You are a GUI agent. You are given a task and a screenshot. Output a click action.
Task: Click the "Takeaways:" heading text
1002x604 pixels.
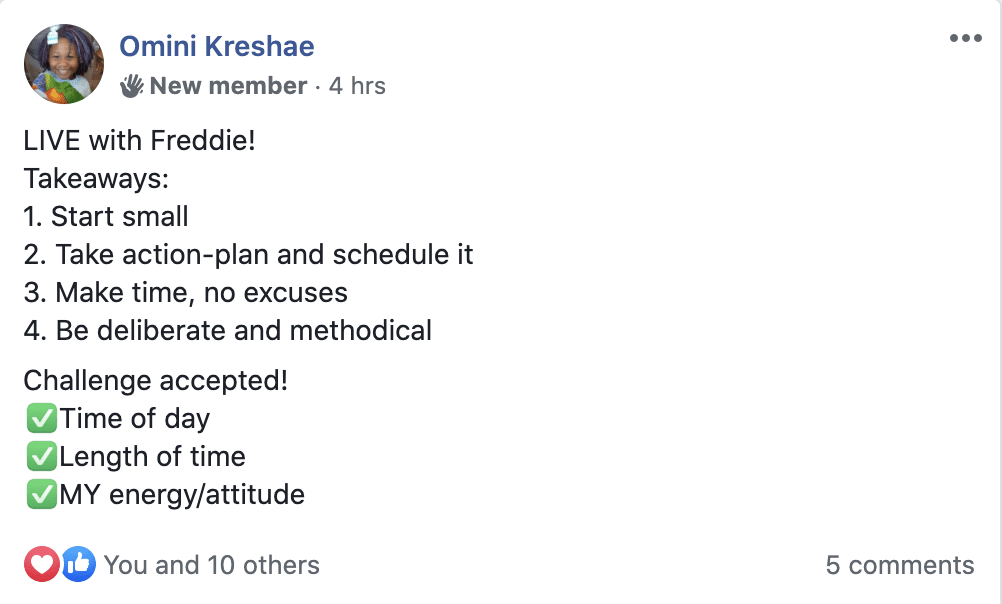coord(96,178)
